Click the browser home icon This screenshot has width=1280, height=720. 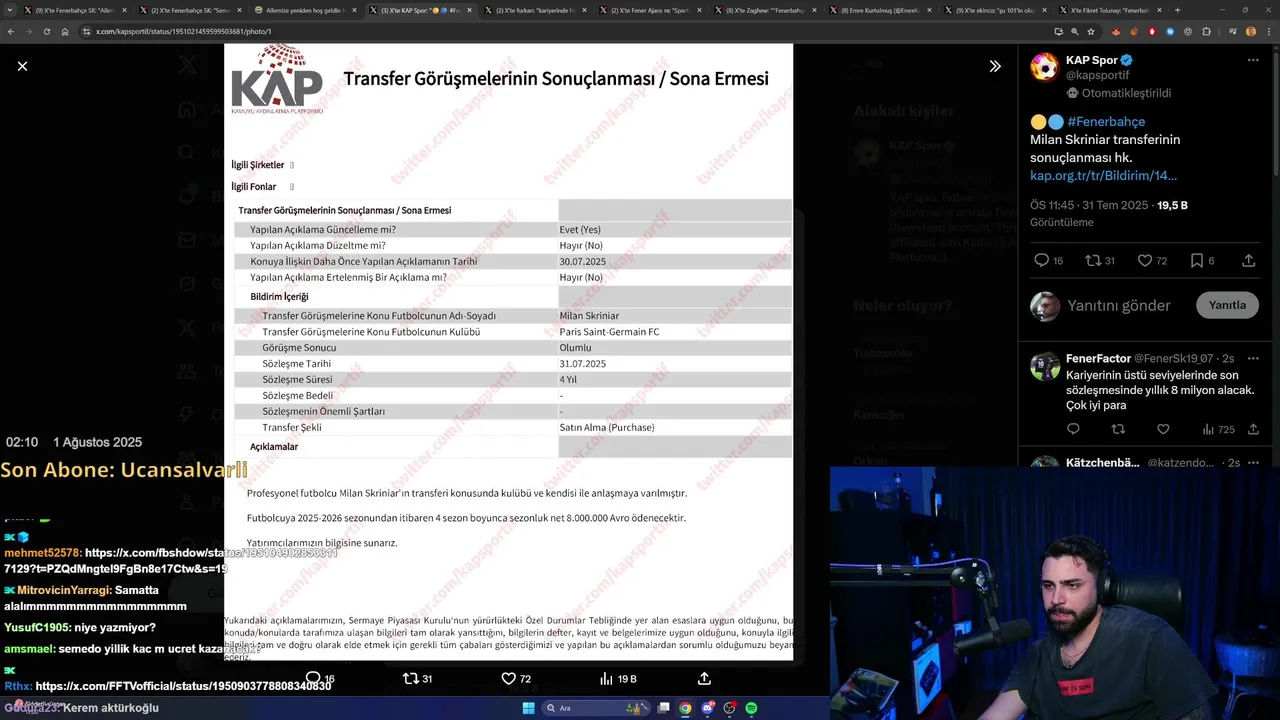pyautogui.click(x=63, y=31)
